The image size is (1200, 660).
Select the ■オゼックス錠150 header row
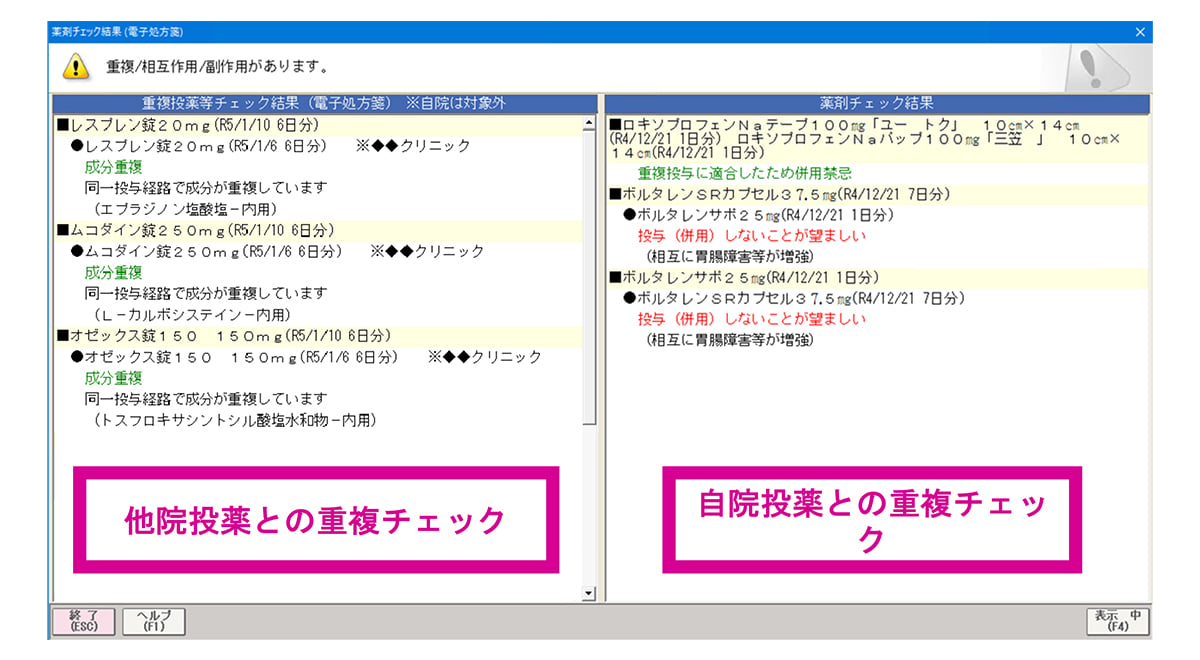tap(222, 336)
